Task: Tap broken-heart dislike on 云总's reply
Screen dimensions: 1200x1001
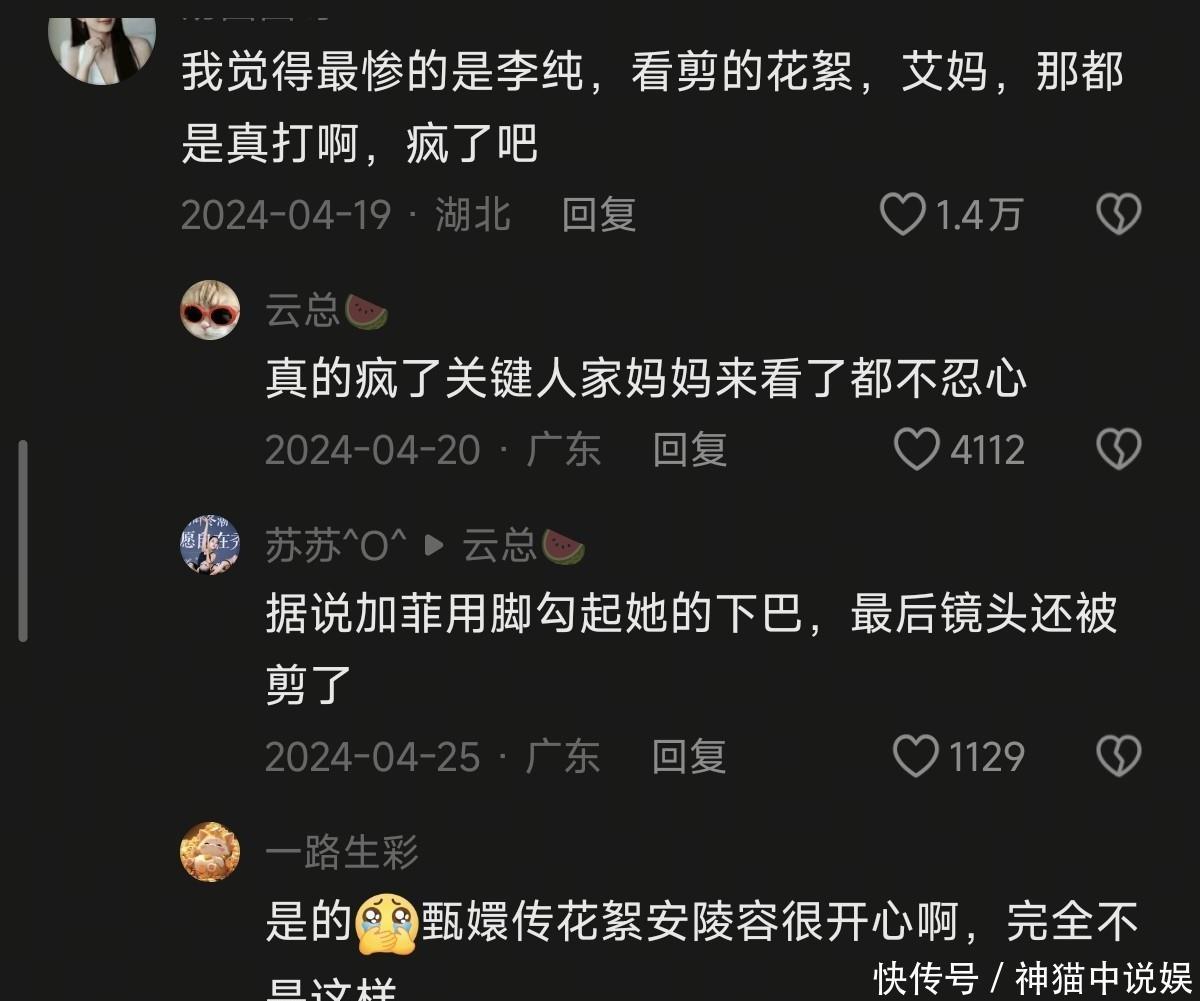Action: (1118, 450)
